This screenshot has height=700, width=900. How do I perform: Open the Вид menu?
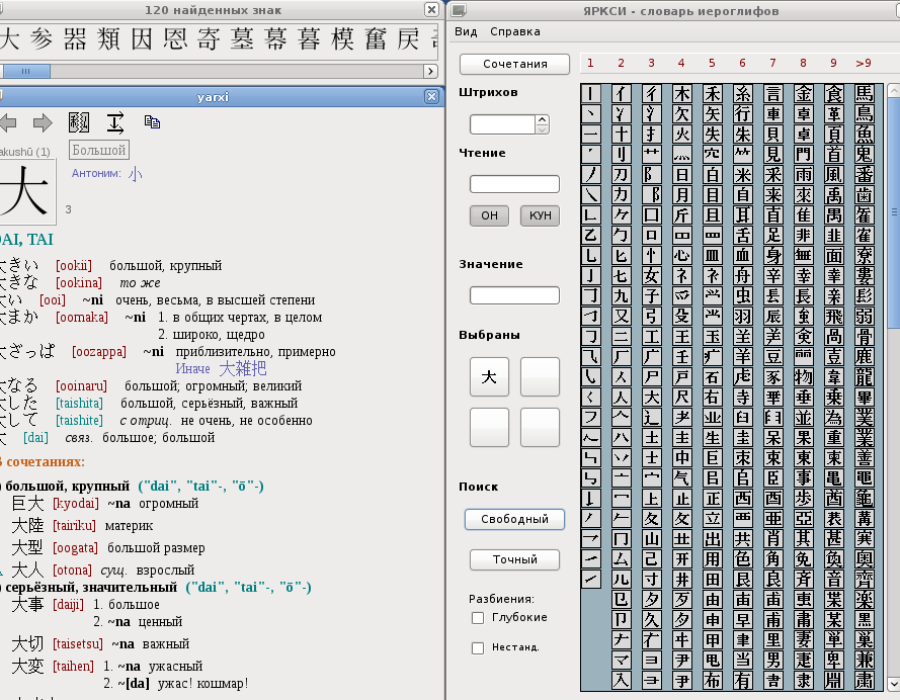(466, 32)
